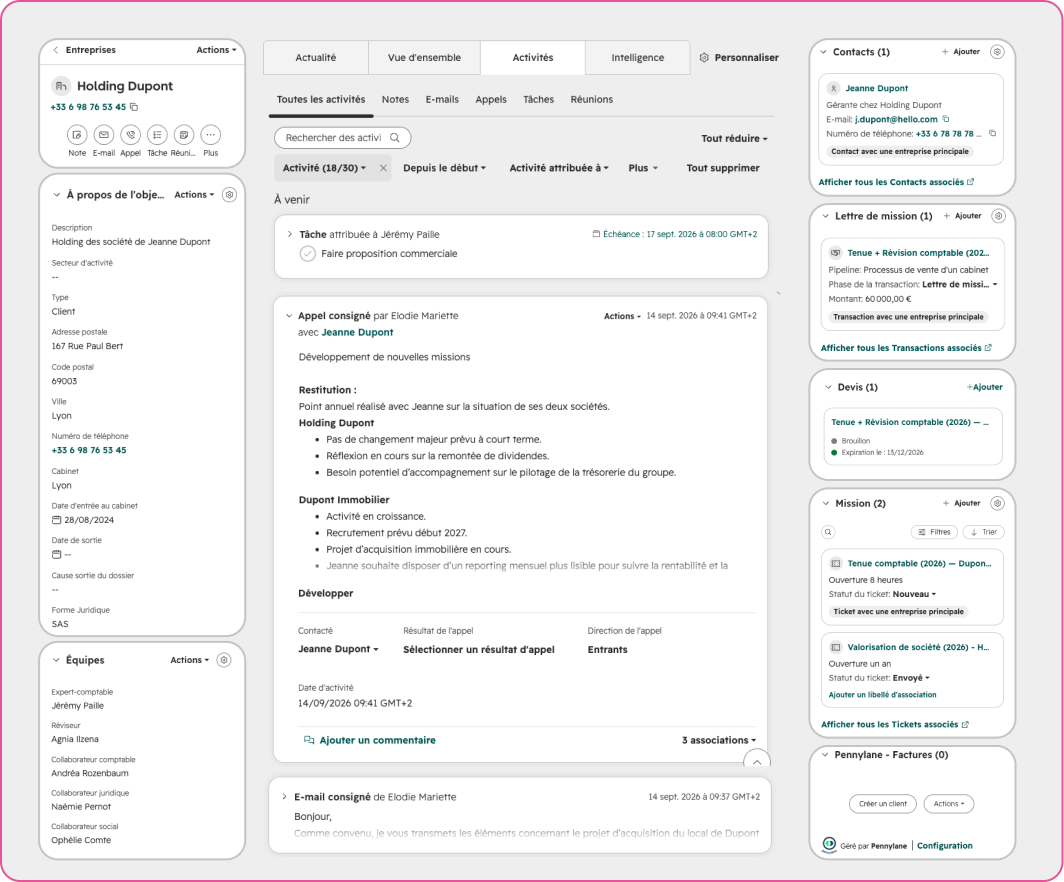Click the Pennylane logo icon

pyautogui.click(x=829, y=845)
